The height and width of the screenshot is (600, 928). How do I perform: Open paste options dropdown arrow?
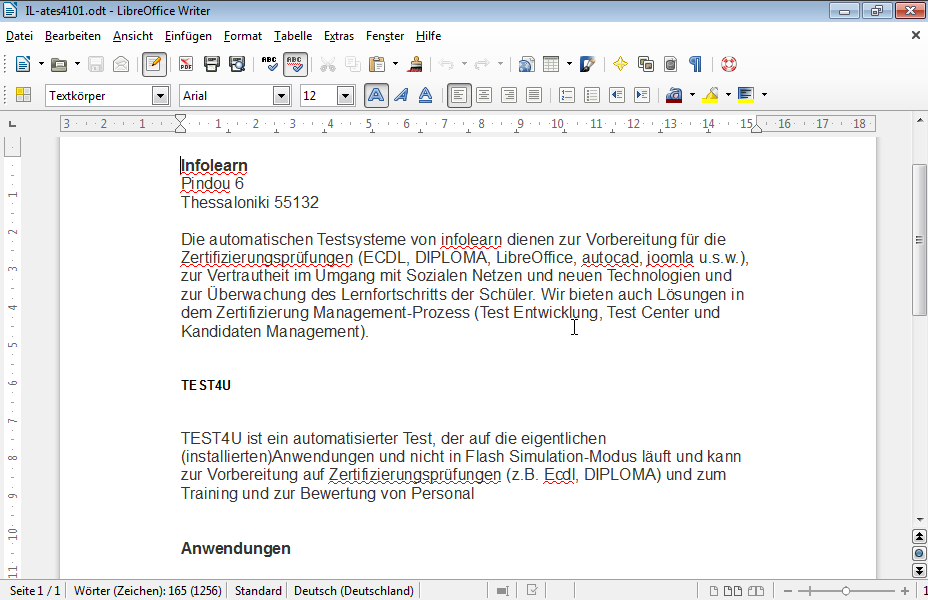point(395,64)
